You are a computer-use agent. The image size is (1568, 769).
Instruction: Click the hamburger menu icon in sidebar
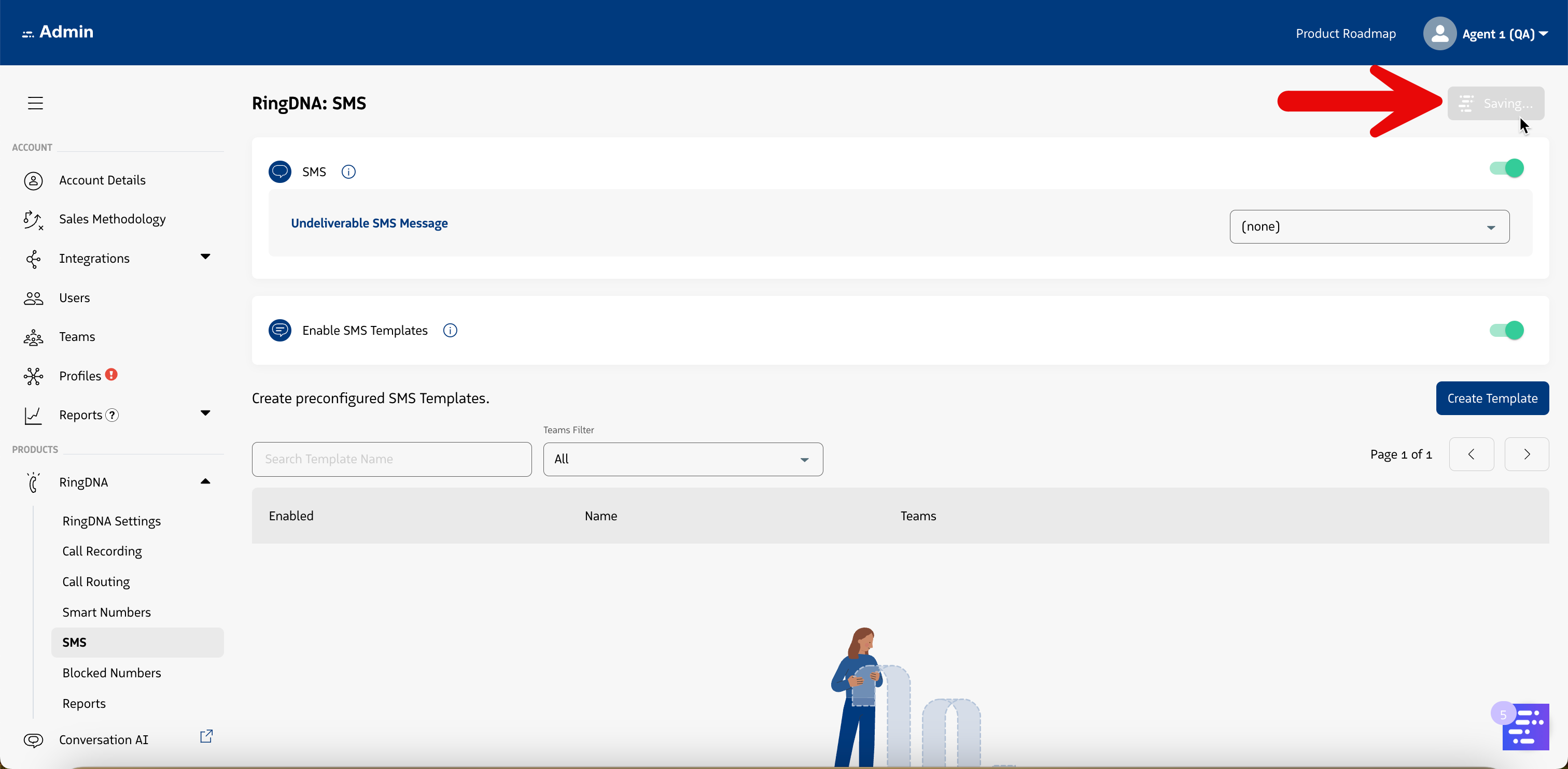[x=35, y=103]
